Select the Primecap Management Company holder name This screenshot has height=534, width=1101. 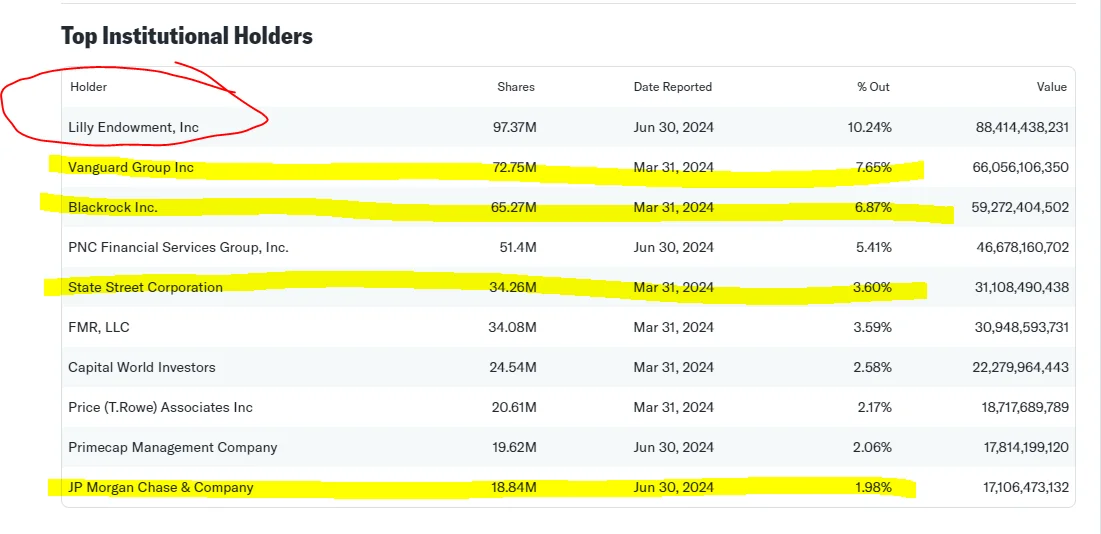(x=173, y=448)
